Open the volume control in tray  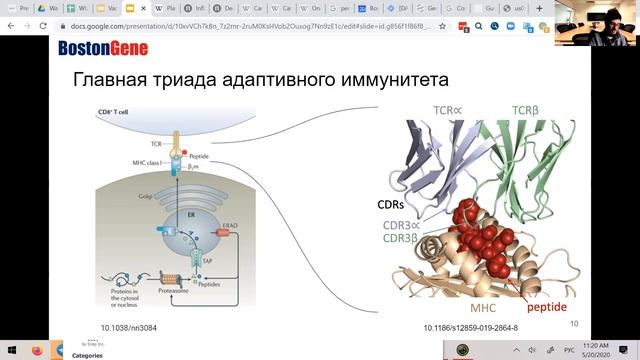[x=532, y=350]
